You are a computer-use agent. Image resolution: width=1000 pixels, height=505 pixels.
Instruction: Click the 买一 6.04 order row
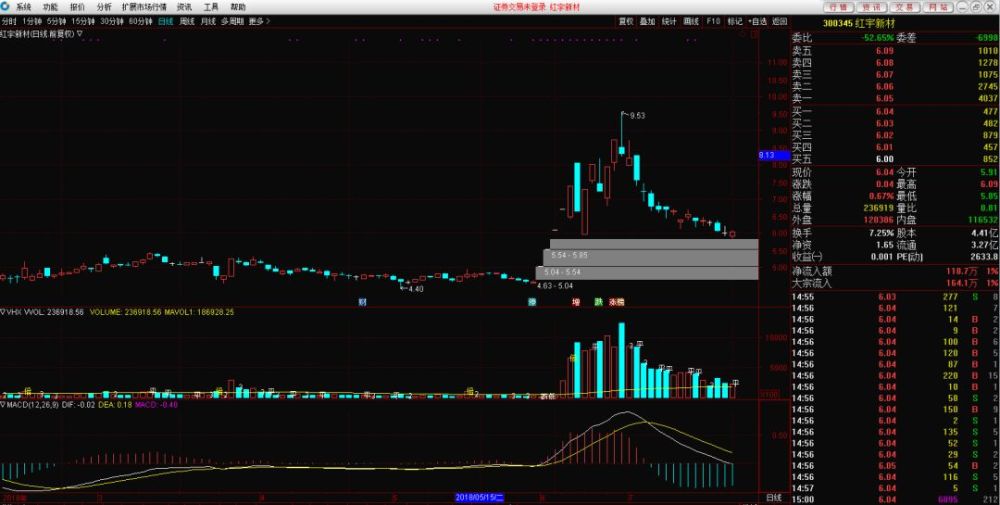[895, 112]
